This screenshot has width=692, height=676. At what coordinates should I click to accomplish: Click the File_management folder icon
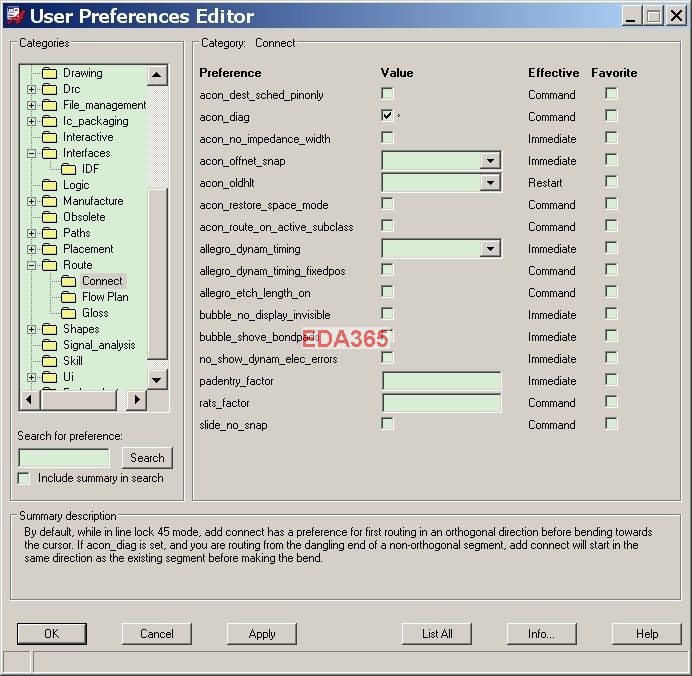click(49, 105)
